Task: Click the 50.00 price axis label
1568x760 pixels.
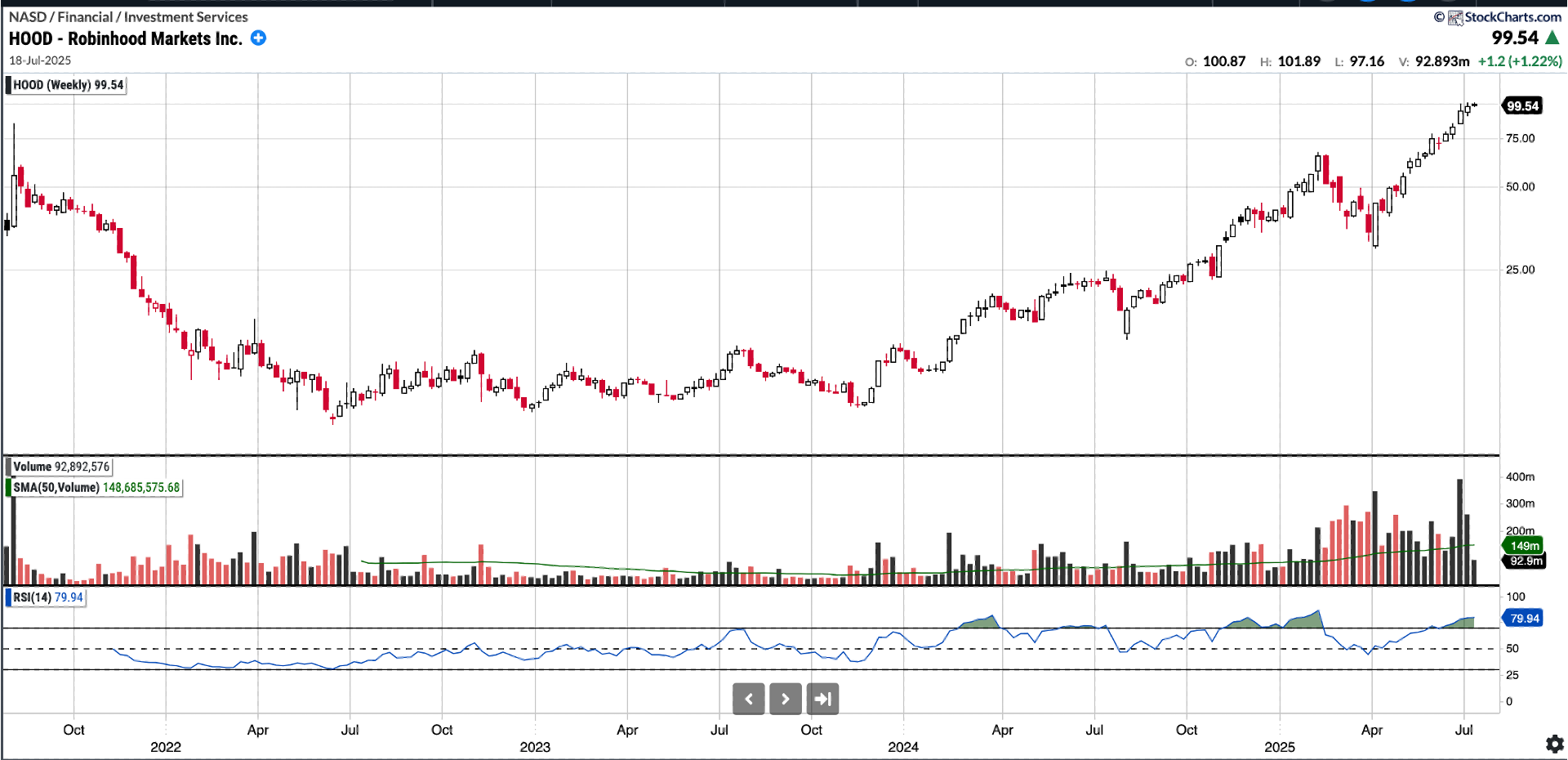Action: (x=1520, y=186)
